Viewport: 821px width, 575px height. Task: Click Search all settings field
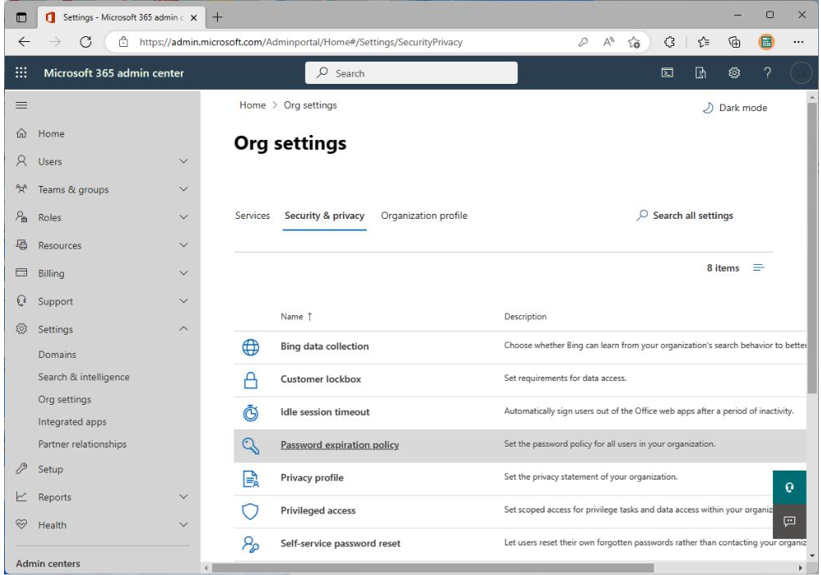(685, 216)
